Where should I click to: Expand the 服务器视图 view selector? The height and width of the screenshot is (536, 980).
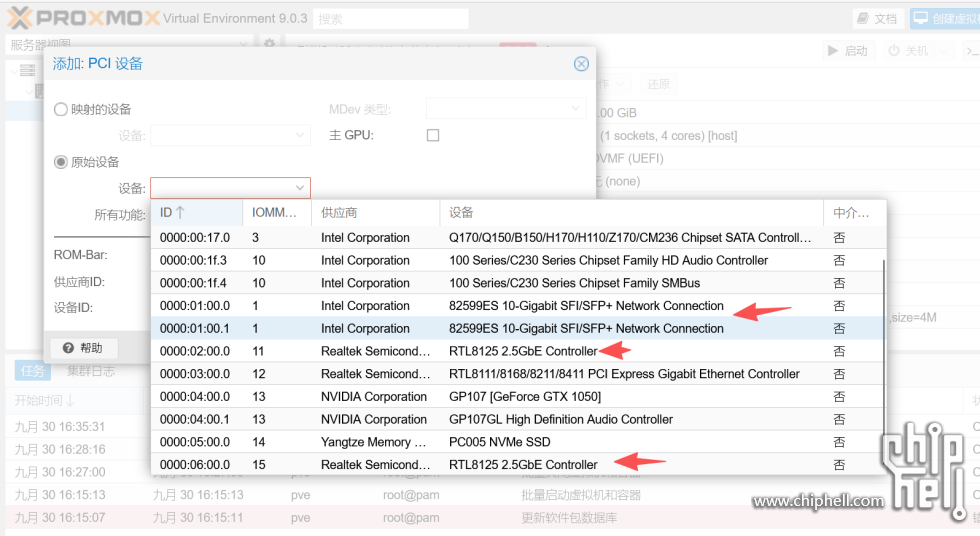(244, 44)
